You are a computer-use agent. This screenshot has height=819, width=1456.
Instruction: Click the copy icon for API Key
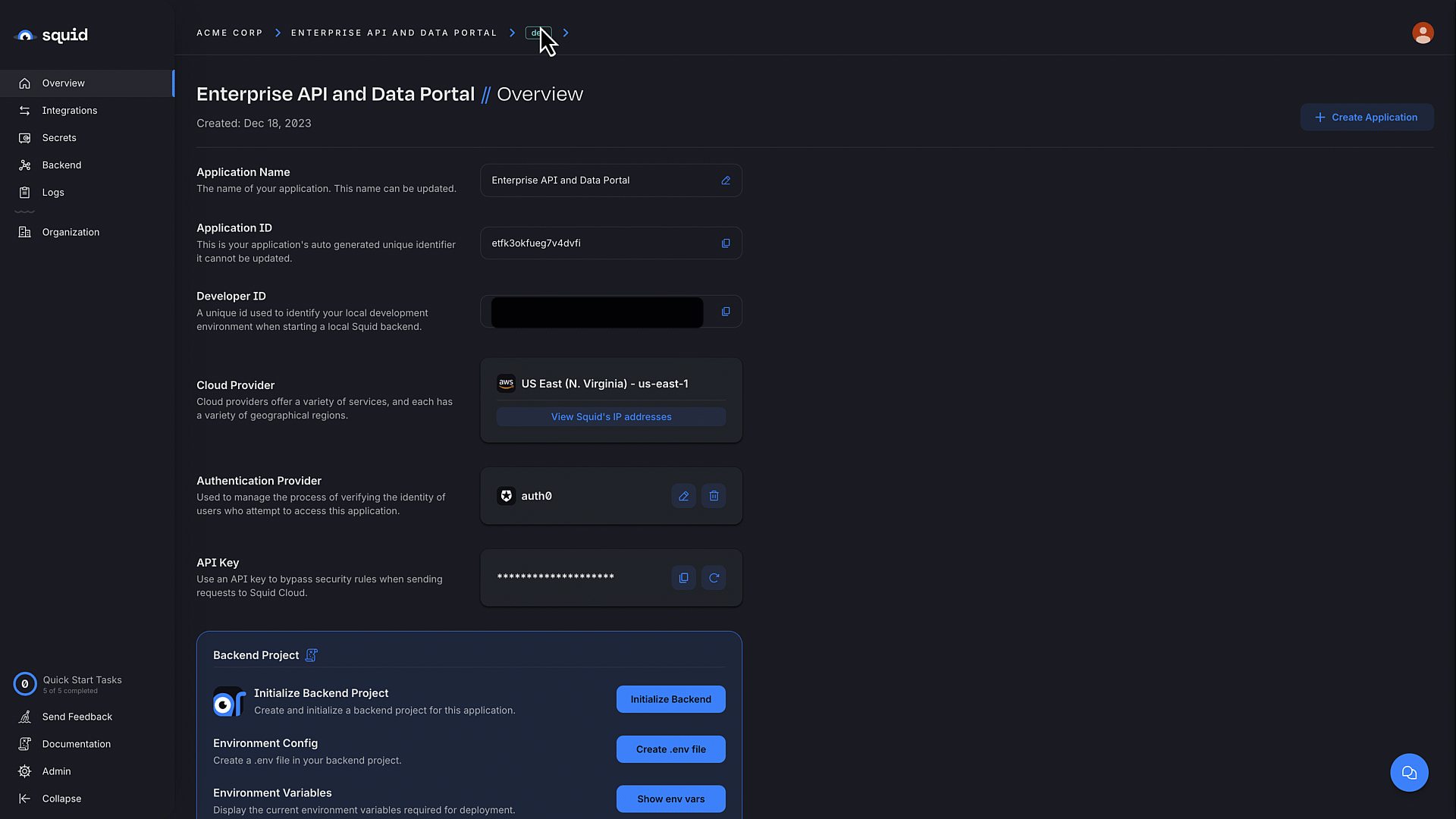coord(684,577)
